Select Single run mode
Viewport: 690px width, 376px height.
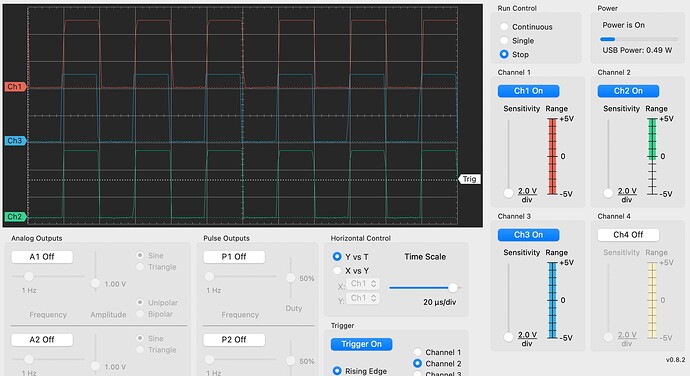(x=504, y=41)
